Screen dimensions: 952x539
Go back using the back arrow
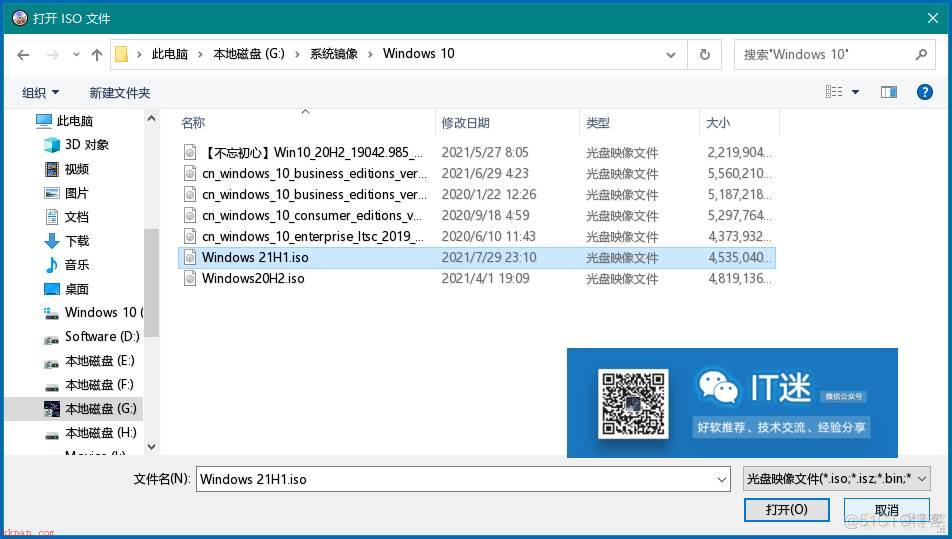point(23,55)
